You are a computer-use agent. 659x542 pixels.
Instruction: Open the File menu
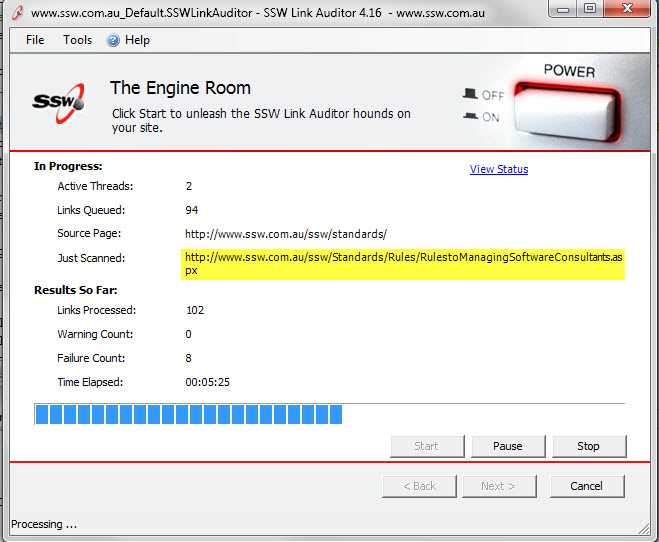tap(35, 40)
